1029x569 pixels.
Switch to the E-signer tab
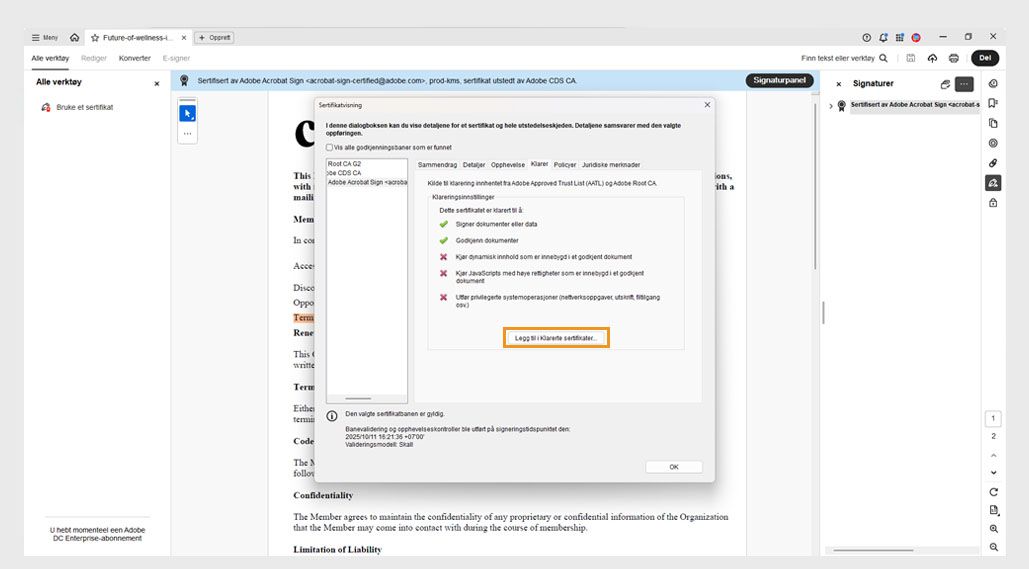(176, 58)
